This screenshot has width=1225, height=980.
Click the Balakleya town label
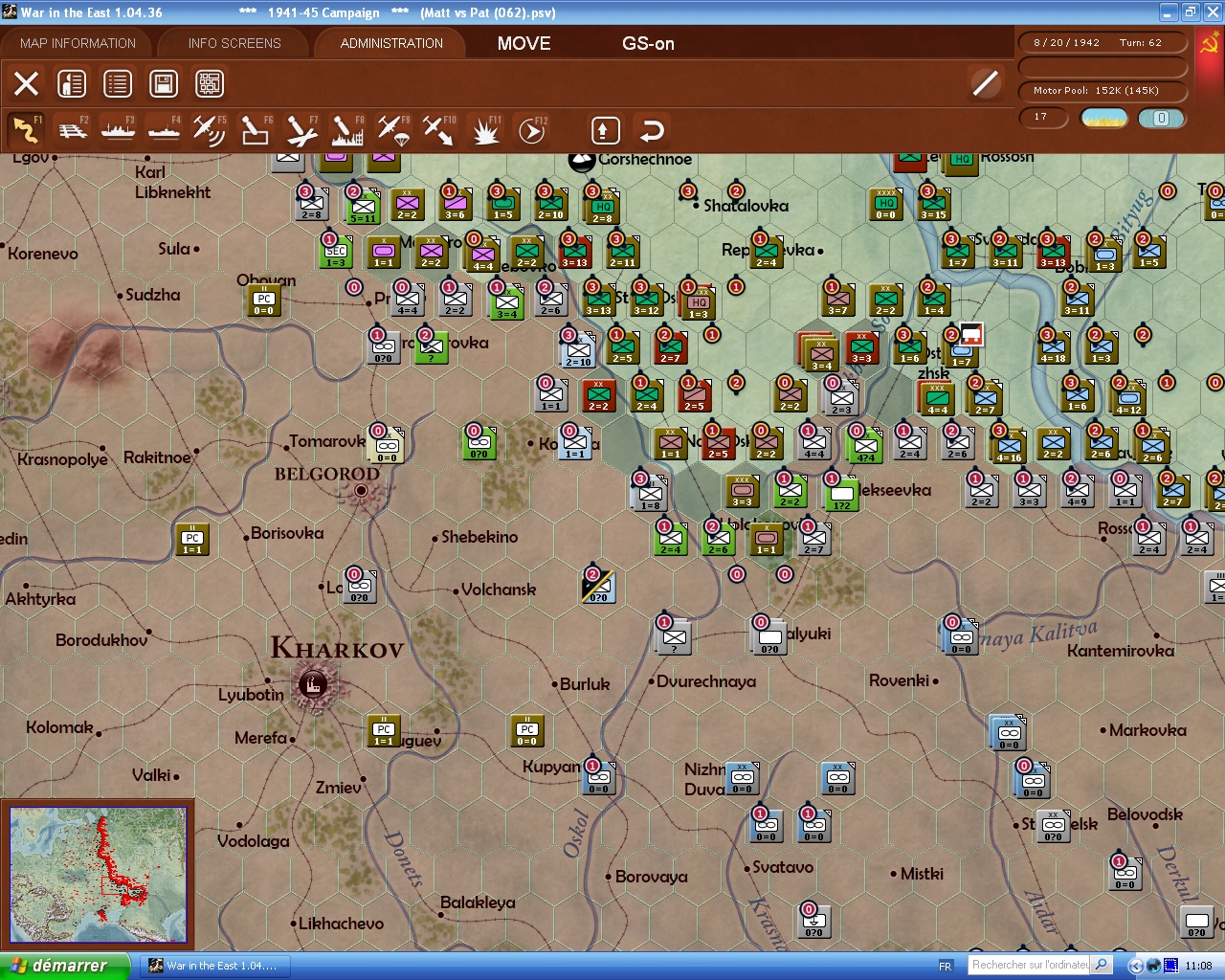coord(478,902)
